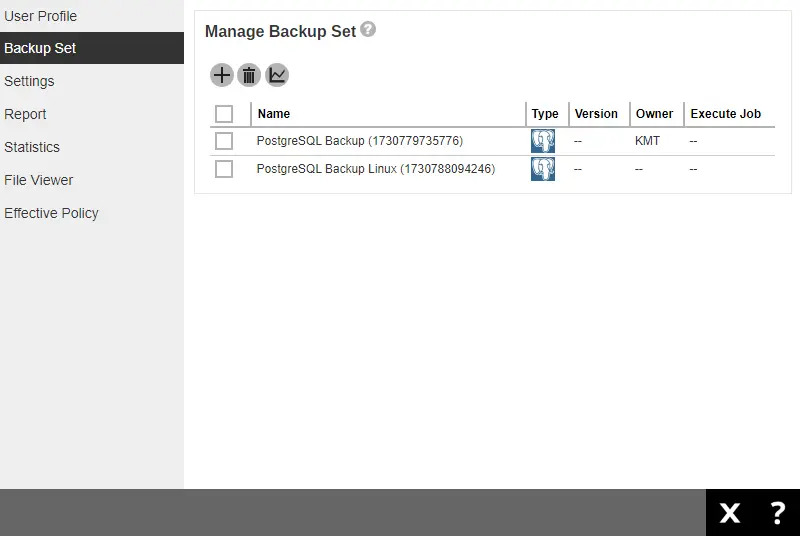This screenshot has height=536, width=800.
Task: Open the Report sidebar item
Action: click(x=25, y=114)
